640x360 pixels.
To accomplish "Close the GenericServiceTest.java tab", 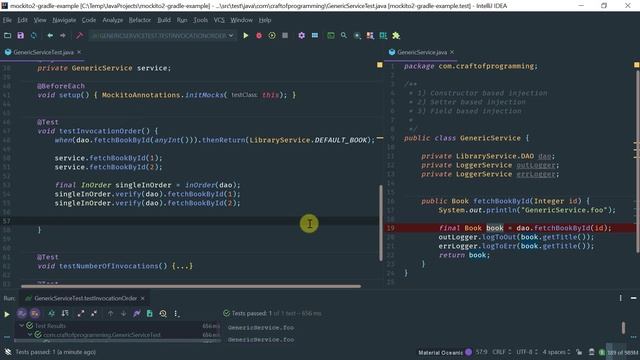I will (x=79, y=52).
